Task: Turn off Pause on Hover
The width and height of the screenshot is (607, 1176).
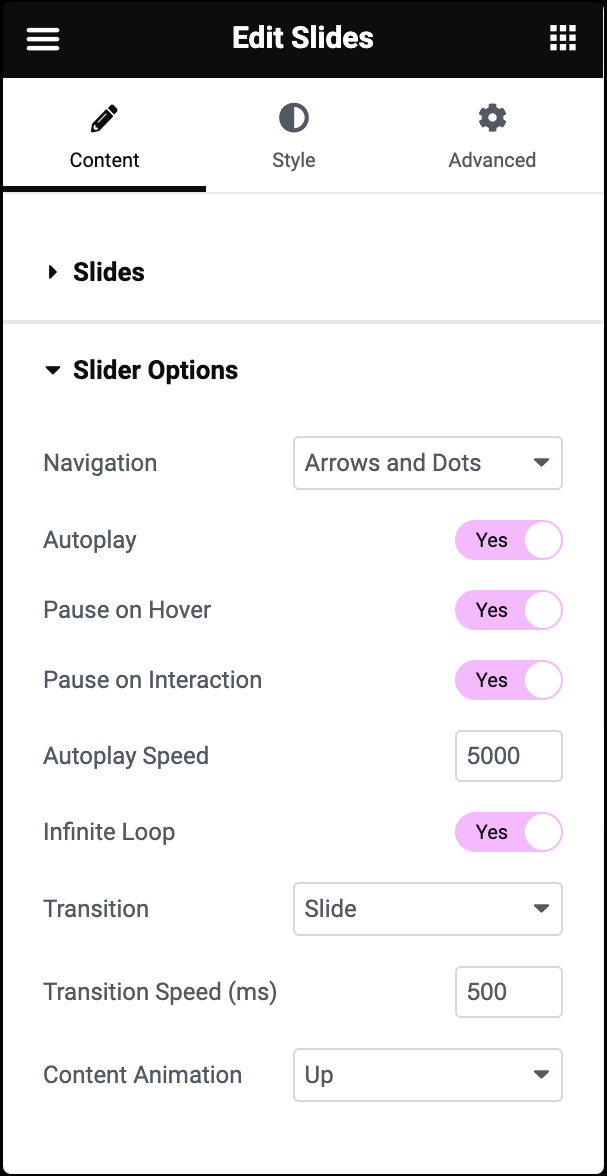Action: pyautogui.click(x=509, y=610)
